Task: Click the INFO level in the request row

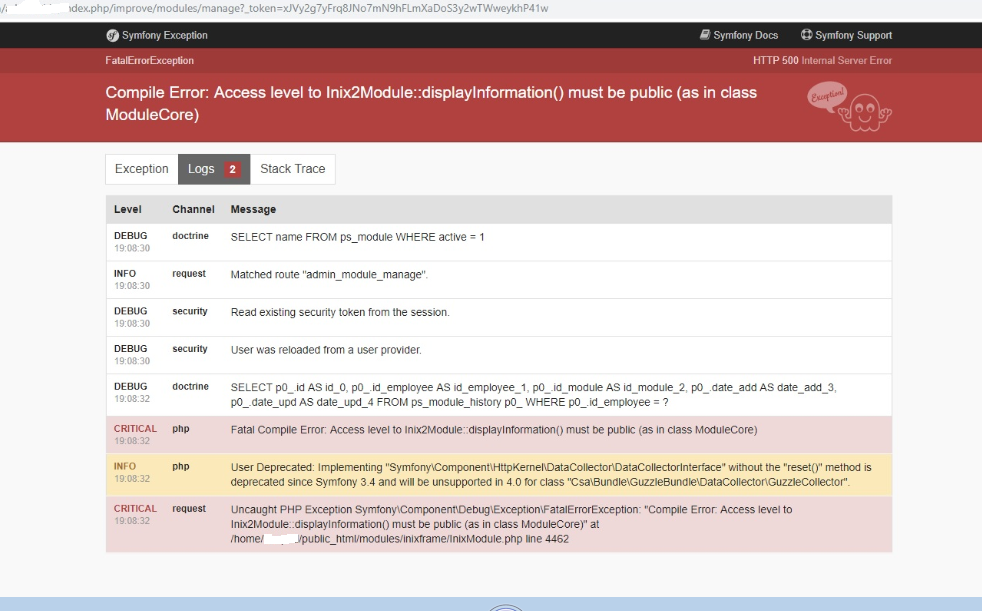Action: (x=125, y=274)
